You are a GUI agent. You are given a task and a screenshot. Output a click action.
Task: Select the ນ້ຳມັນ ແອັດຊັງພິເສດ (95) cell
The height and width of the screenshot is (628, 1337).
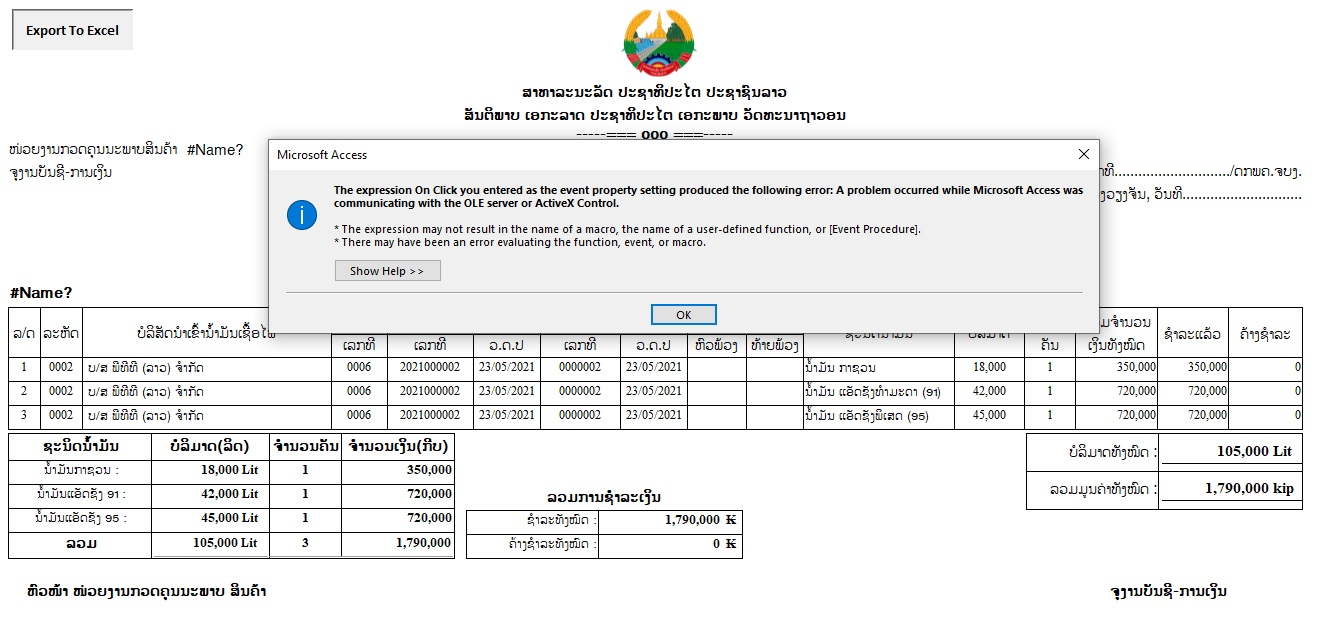coord(879,416)
